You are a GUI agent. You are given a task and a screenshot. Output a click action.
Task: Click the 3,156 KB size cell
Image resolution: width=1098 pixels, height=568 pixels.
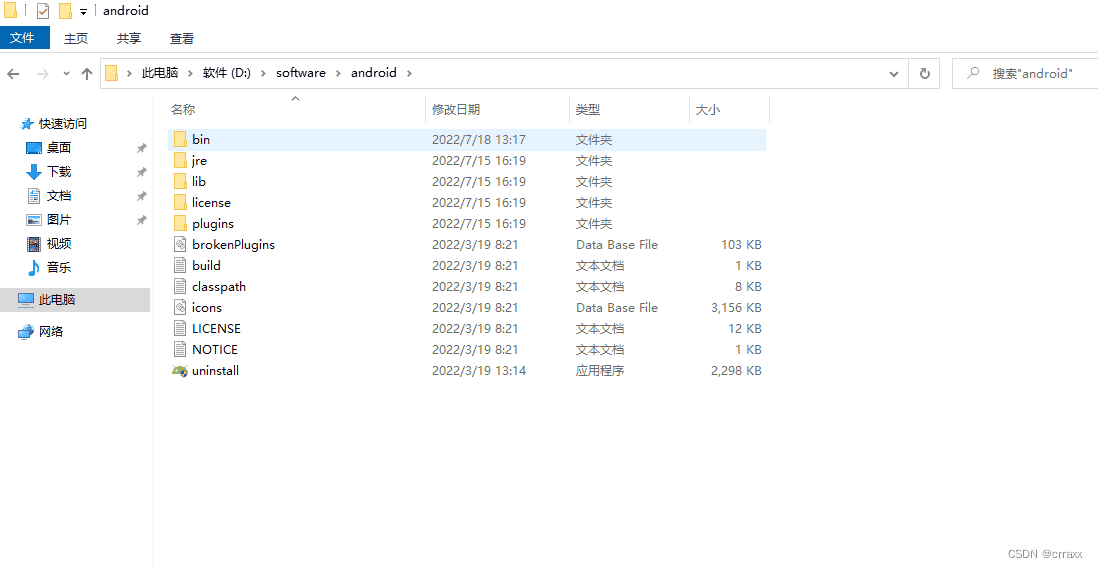click(x=736, y=307)
